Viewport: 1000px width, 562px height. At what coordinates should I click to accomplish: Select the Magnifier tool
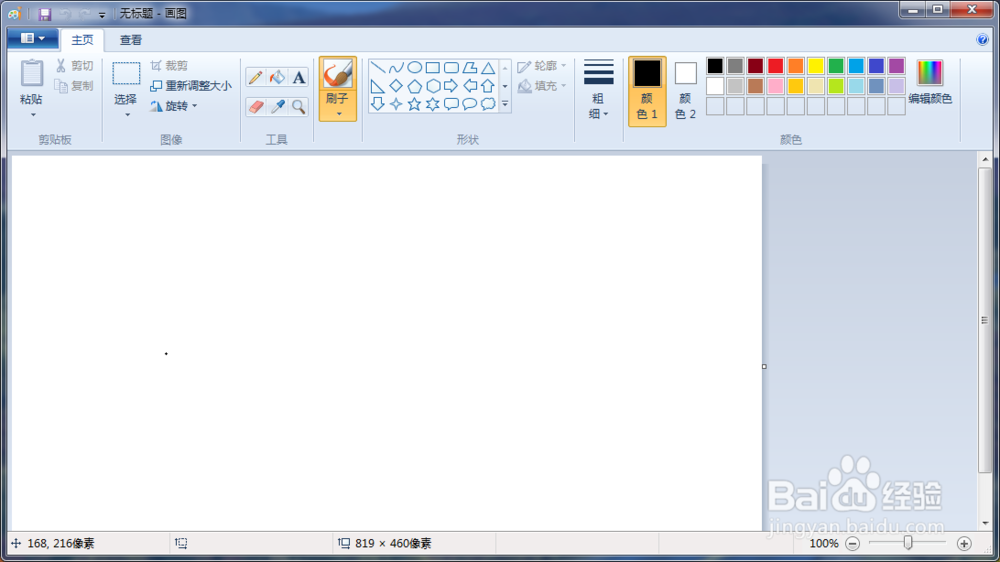(x=298, y=107)
